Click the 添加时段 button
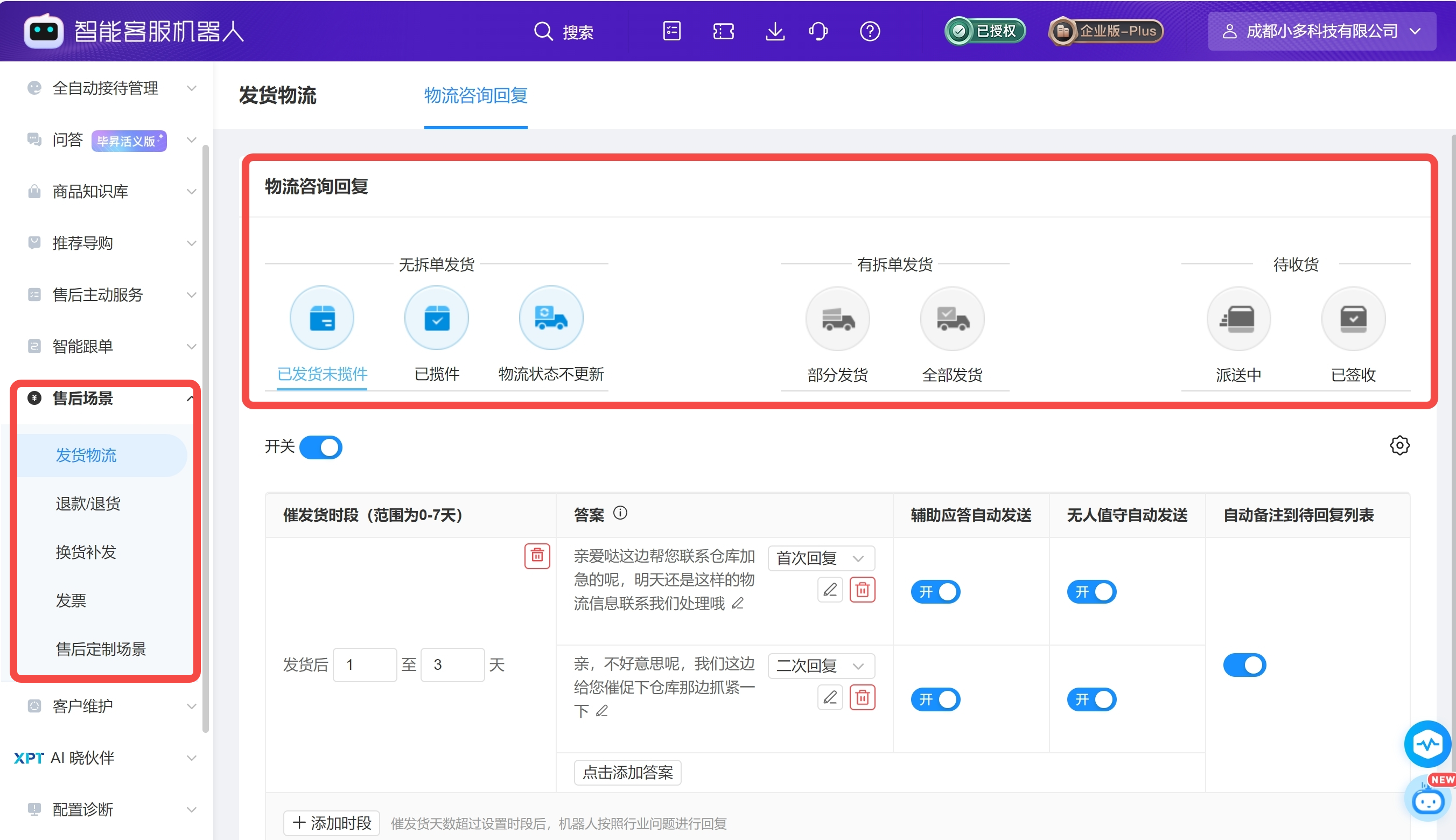This screenshot has height=840, width=1456. (332, 823)
